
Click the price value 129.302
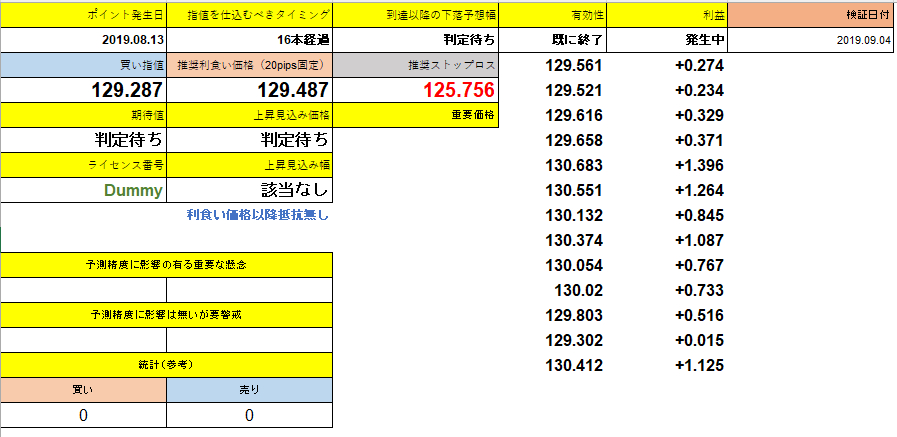[573, 340]
